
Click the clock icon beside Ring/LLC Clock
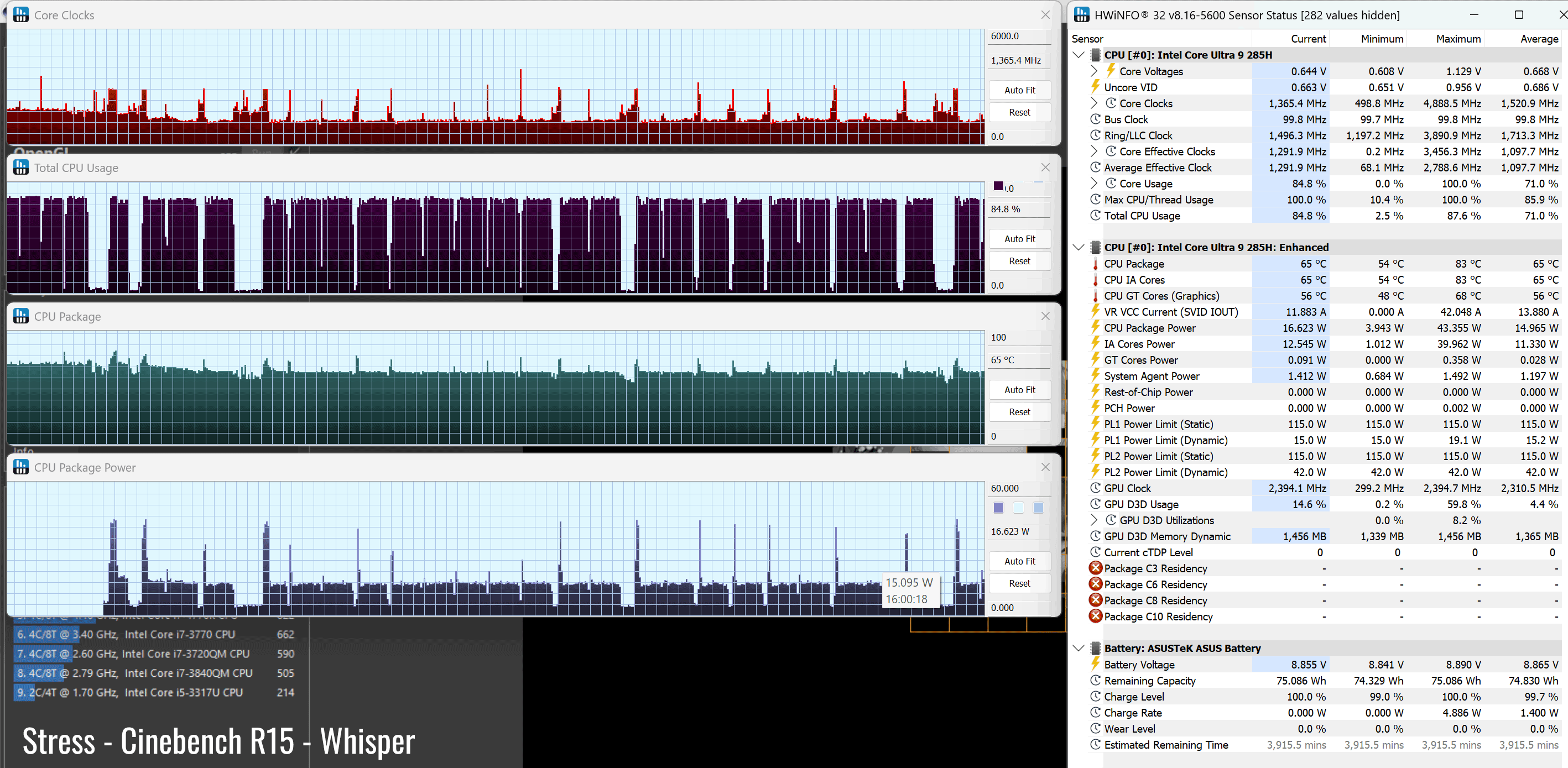(x=1095, y=135)
